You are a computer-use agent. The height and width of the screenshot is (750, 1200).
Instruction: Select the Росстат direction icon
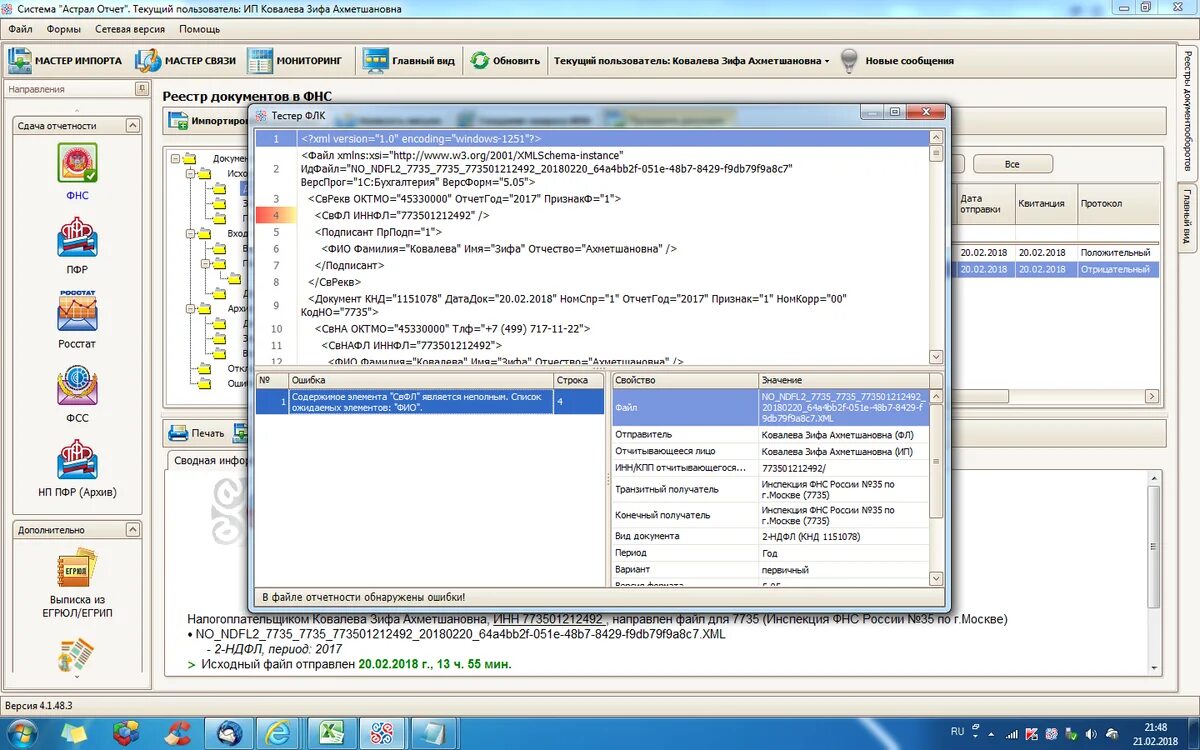[77, 311]
